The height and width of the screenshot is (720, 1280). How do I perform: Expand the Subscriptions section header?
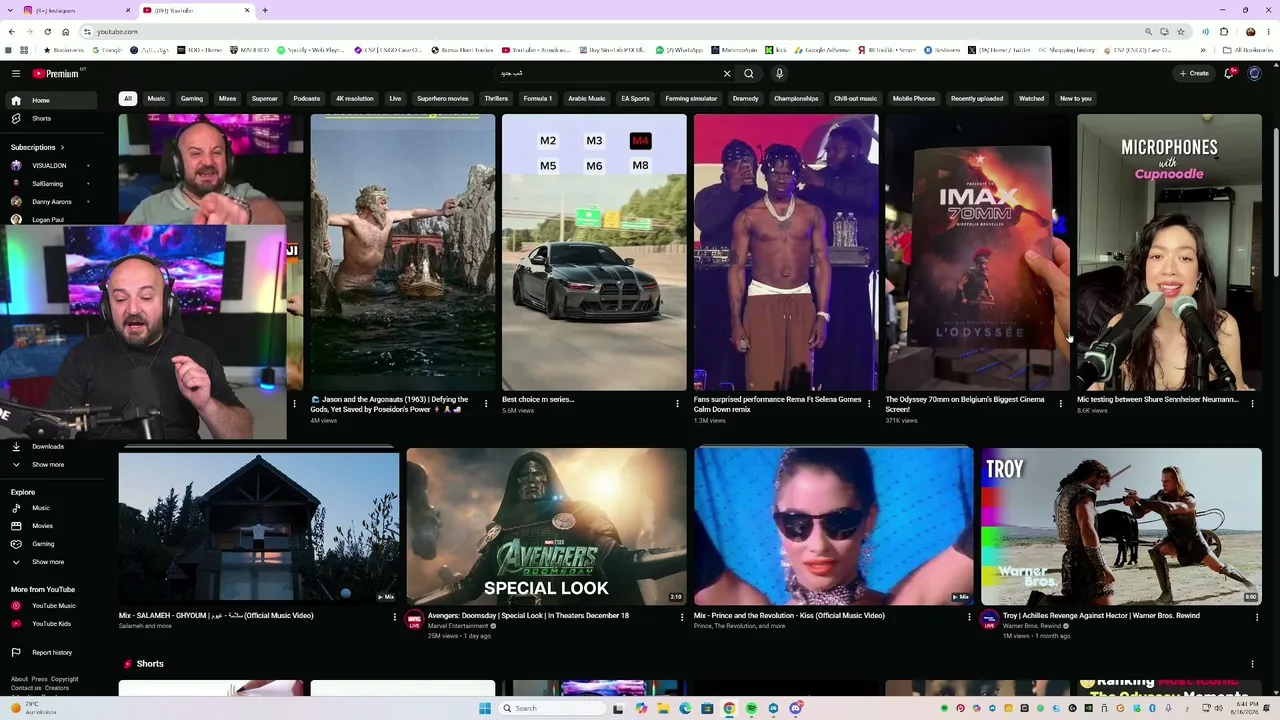tap(38, 147)
